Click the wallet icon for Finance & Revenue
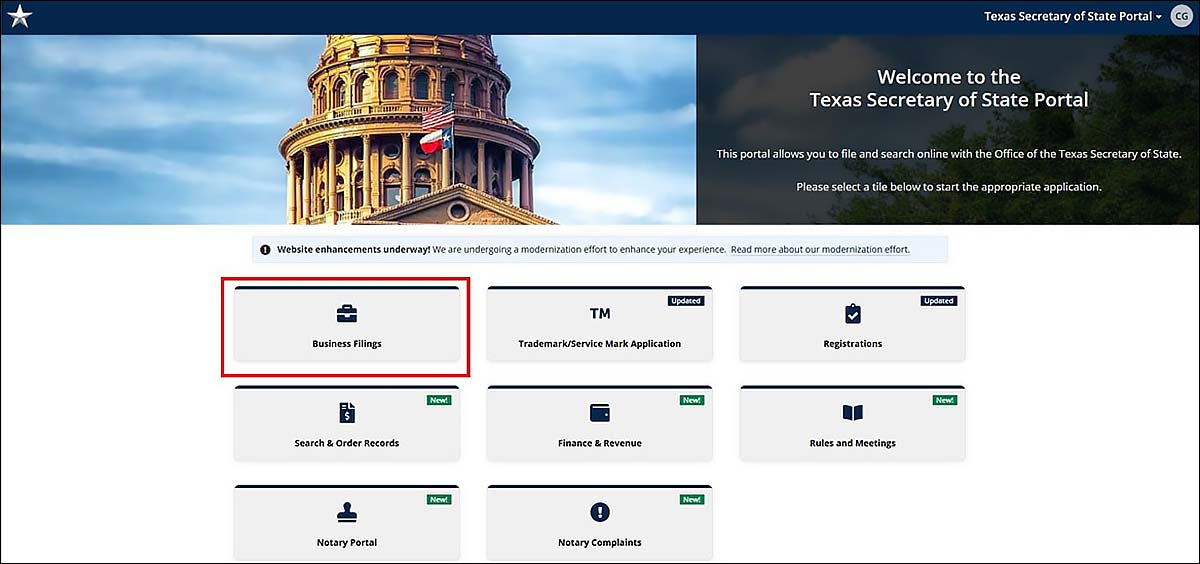 coord(600,413)
